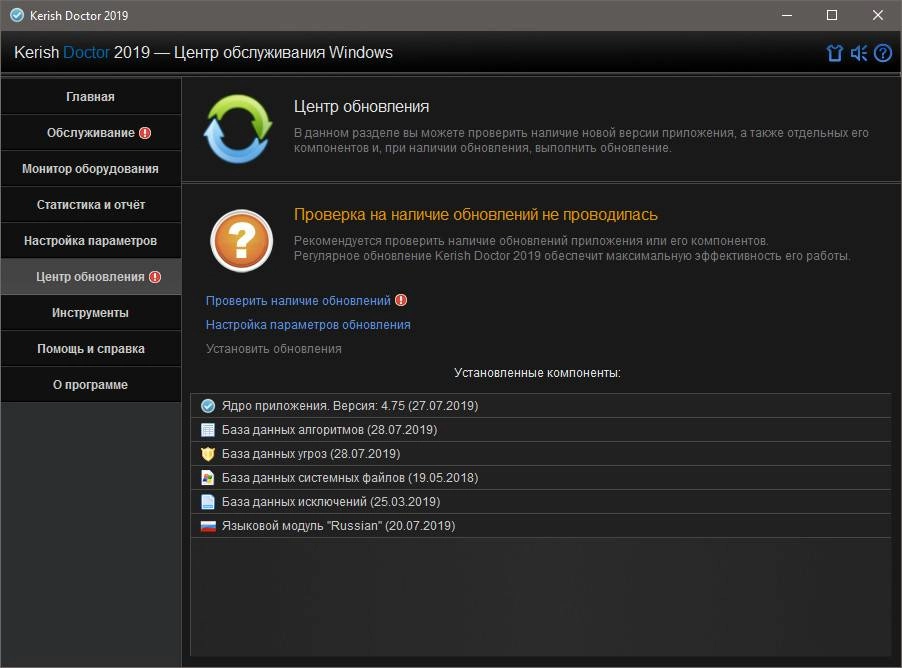This screenshot has height=668, width=902.
Task: Open Помощь и справка
Action: (91, 349)
